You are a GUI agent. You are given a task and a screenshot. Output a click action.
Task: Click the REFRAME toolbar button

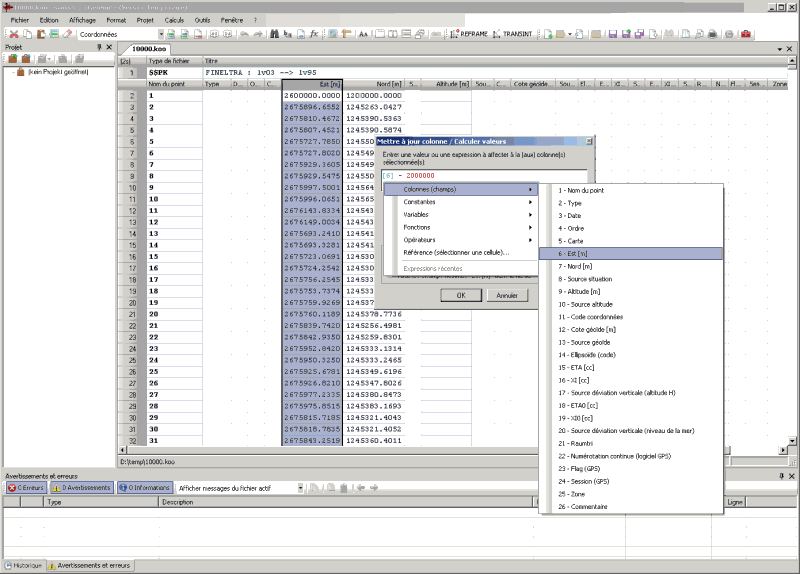tap(469, 34)
